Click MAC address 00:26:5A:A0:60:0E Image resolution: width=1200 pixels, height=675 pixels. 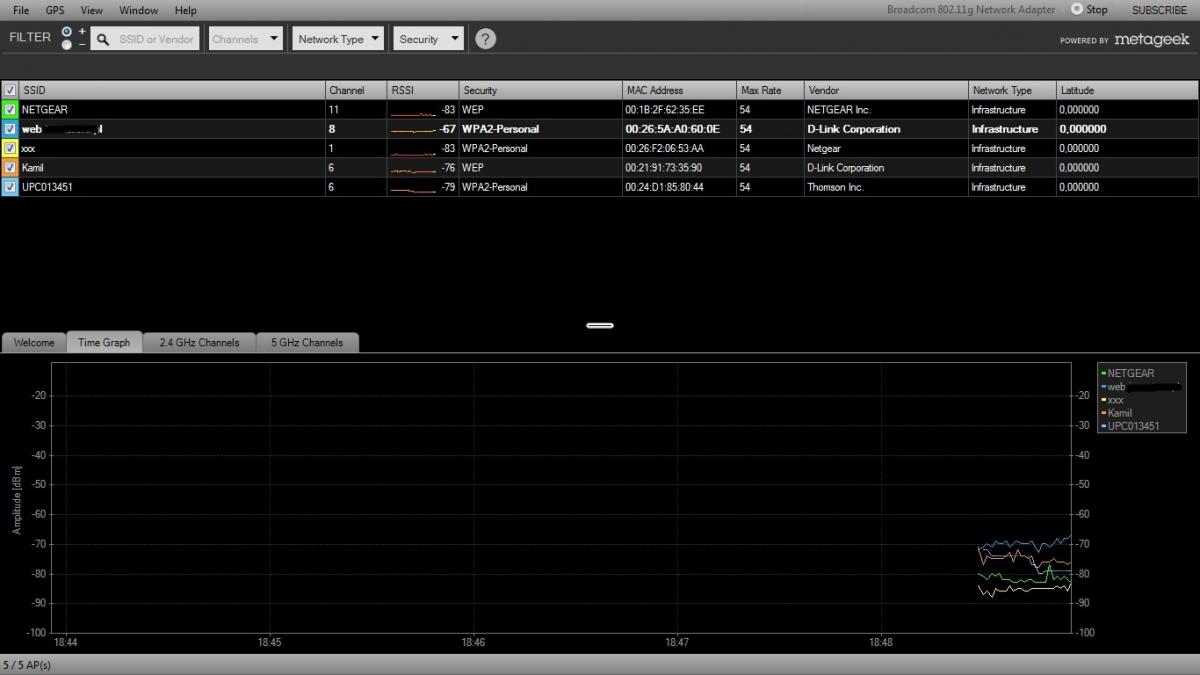pyautogui.click(x=672, y=129)
